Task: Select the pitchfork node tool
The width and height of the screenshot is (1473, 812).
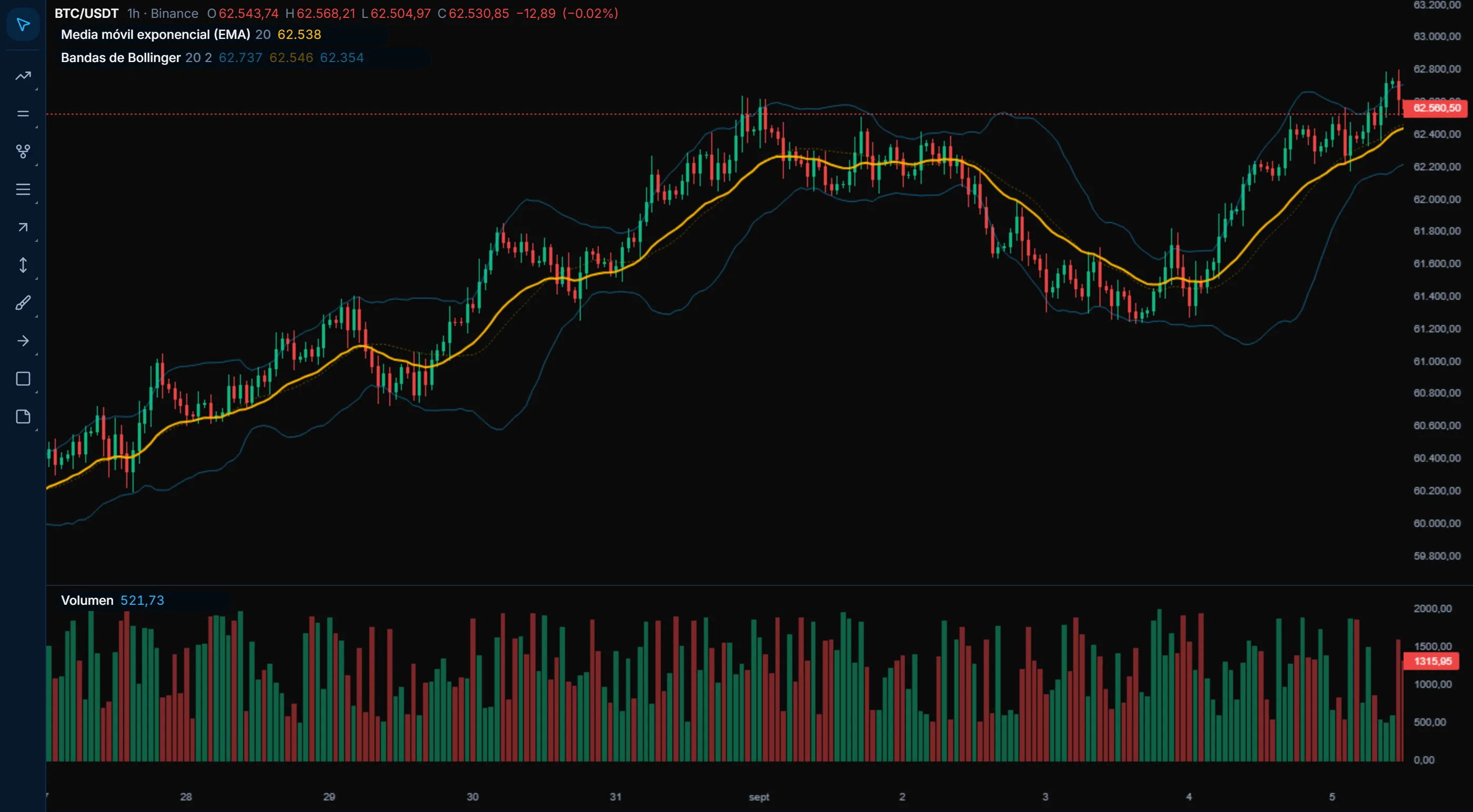Action: click(23, 151)
